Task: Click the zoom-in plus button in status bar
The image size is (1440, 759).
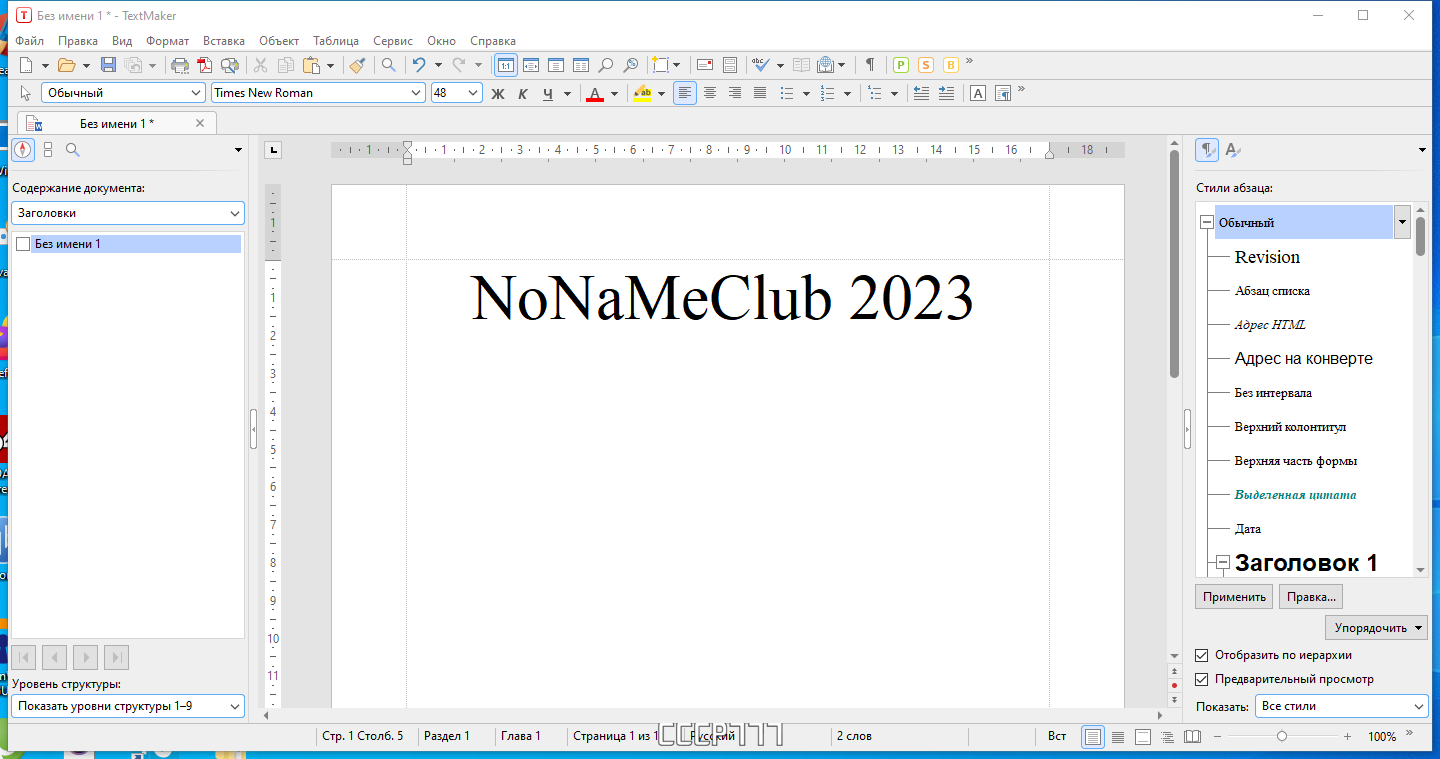Action: [1347, 736]
